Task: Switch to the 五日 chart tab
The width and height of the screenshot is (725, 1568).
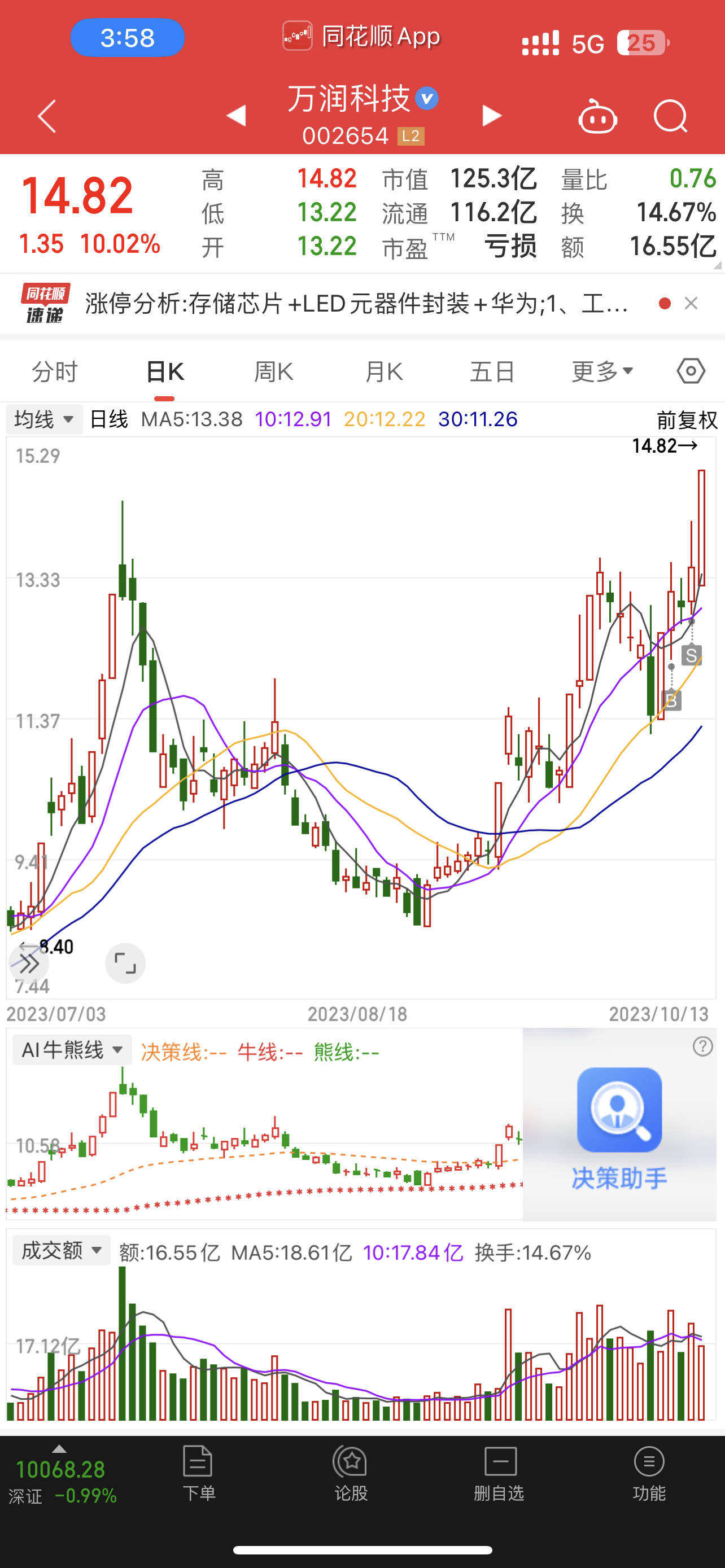Action: (492, 371)
